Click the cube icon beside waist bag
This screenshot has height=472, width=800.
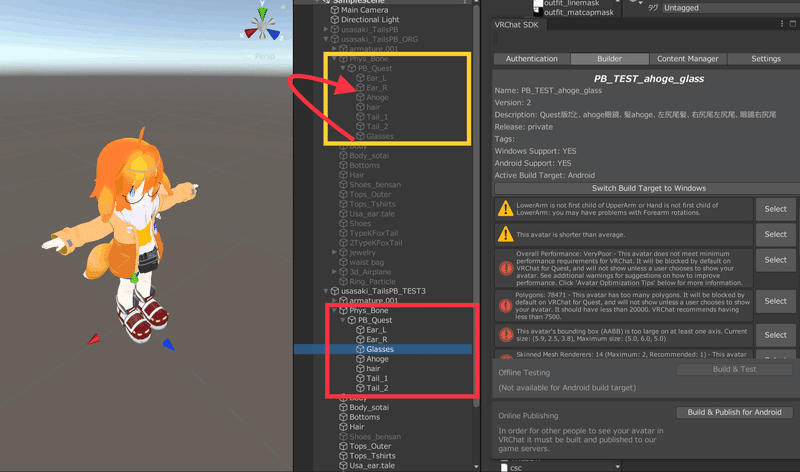343,262
